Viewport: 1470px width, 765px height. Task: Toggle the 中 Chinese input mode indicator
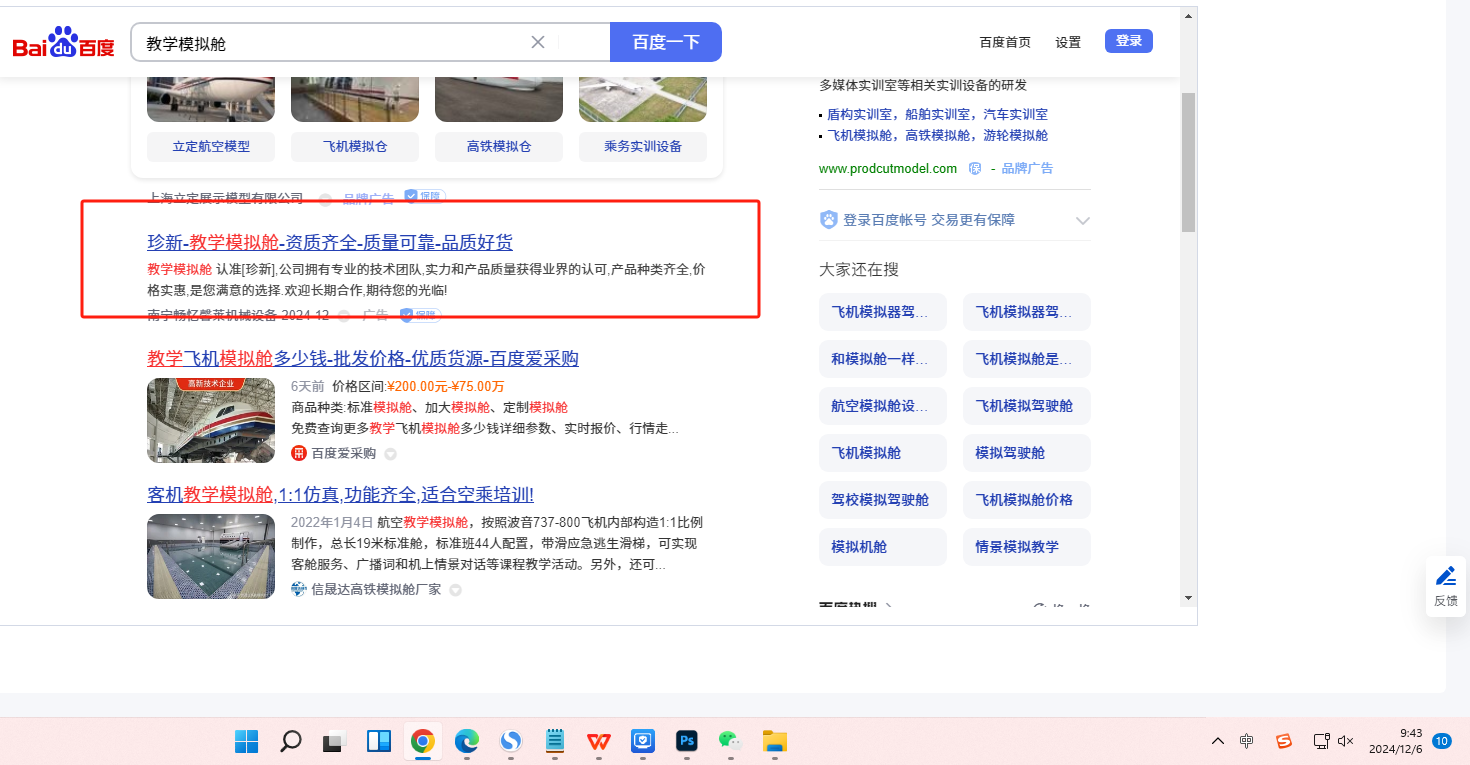(1247, 741)
